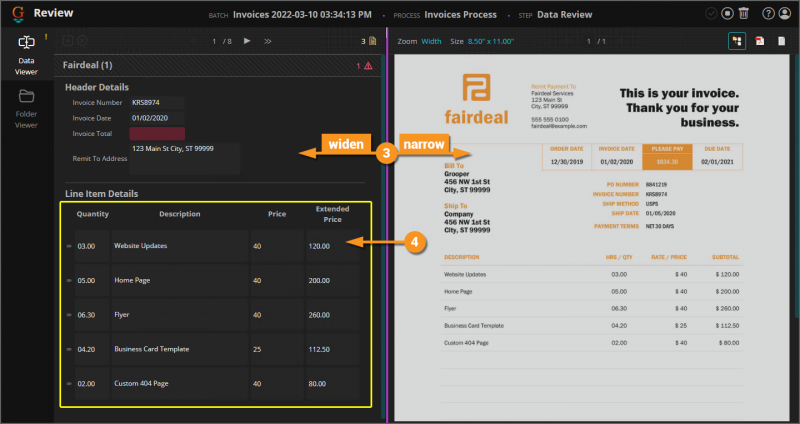Click the fairdeal logo on invoice
The height and width of the screenshot is (424, 800).
[476, 99]
